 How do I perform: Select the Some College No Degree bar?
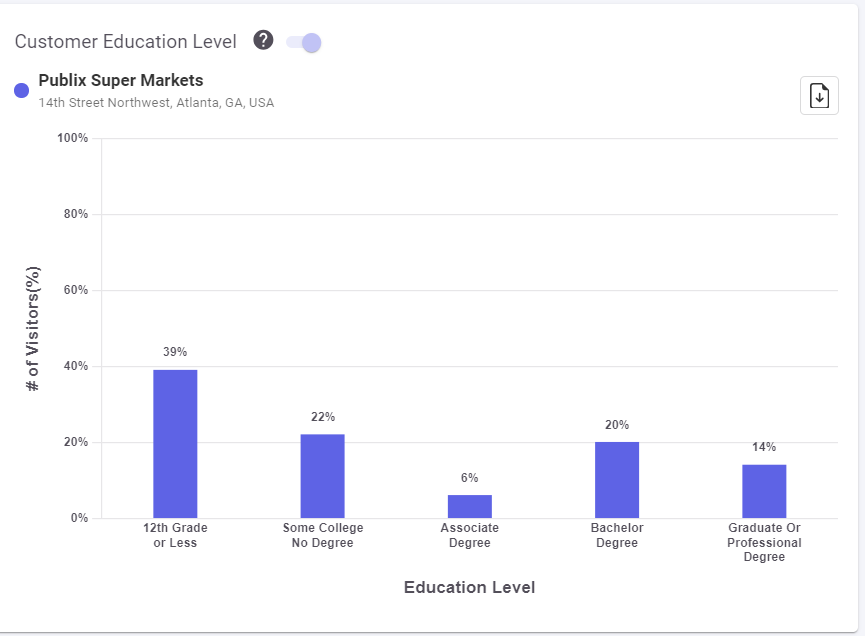[x=322, y=476]
